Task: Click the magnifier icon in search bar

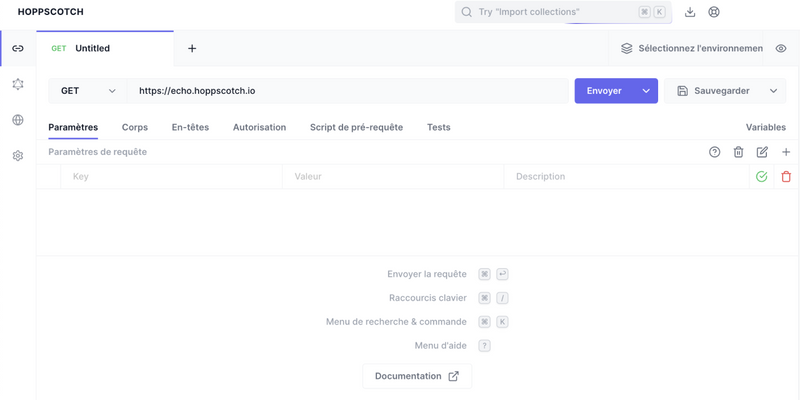Action: (466, 12)
